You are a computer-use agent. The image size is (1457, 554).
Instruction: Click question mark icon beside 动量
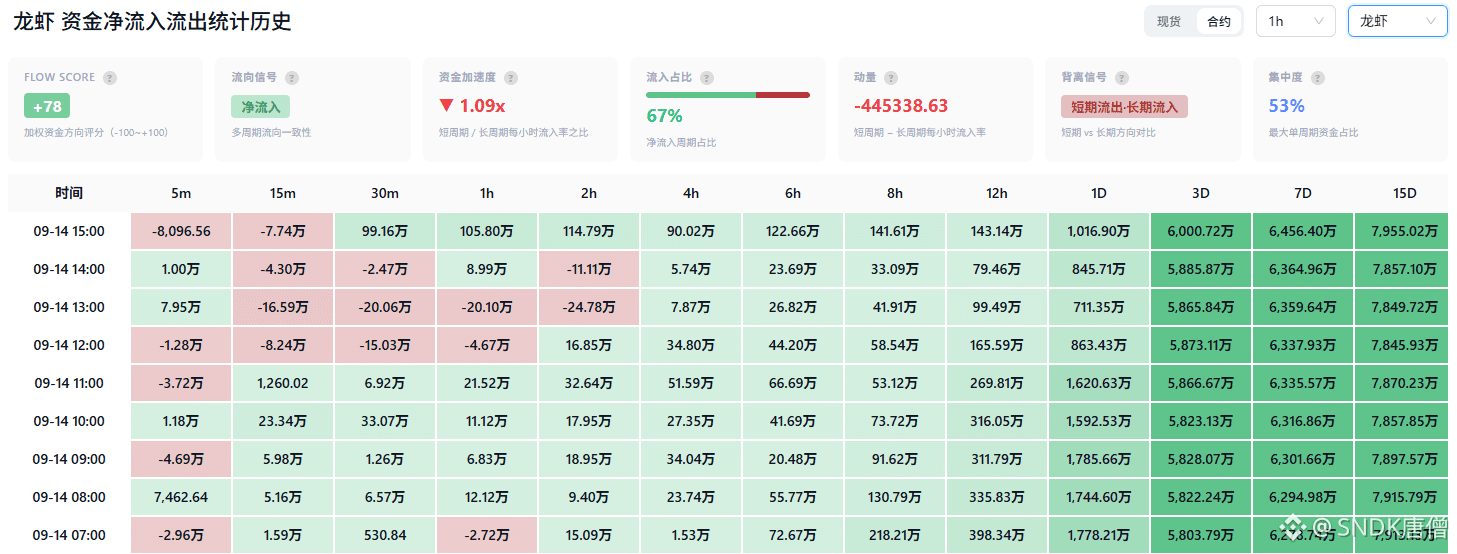tap(891, 78)
